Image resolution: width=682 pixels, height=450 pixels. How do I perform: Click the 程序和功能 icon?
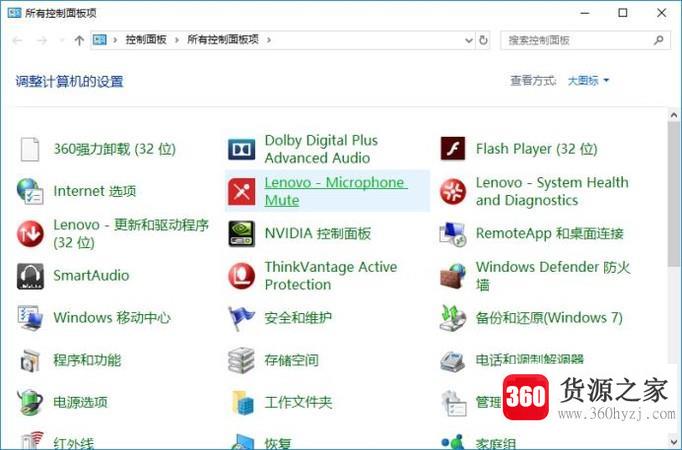[30, 360]
